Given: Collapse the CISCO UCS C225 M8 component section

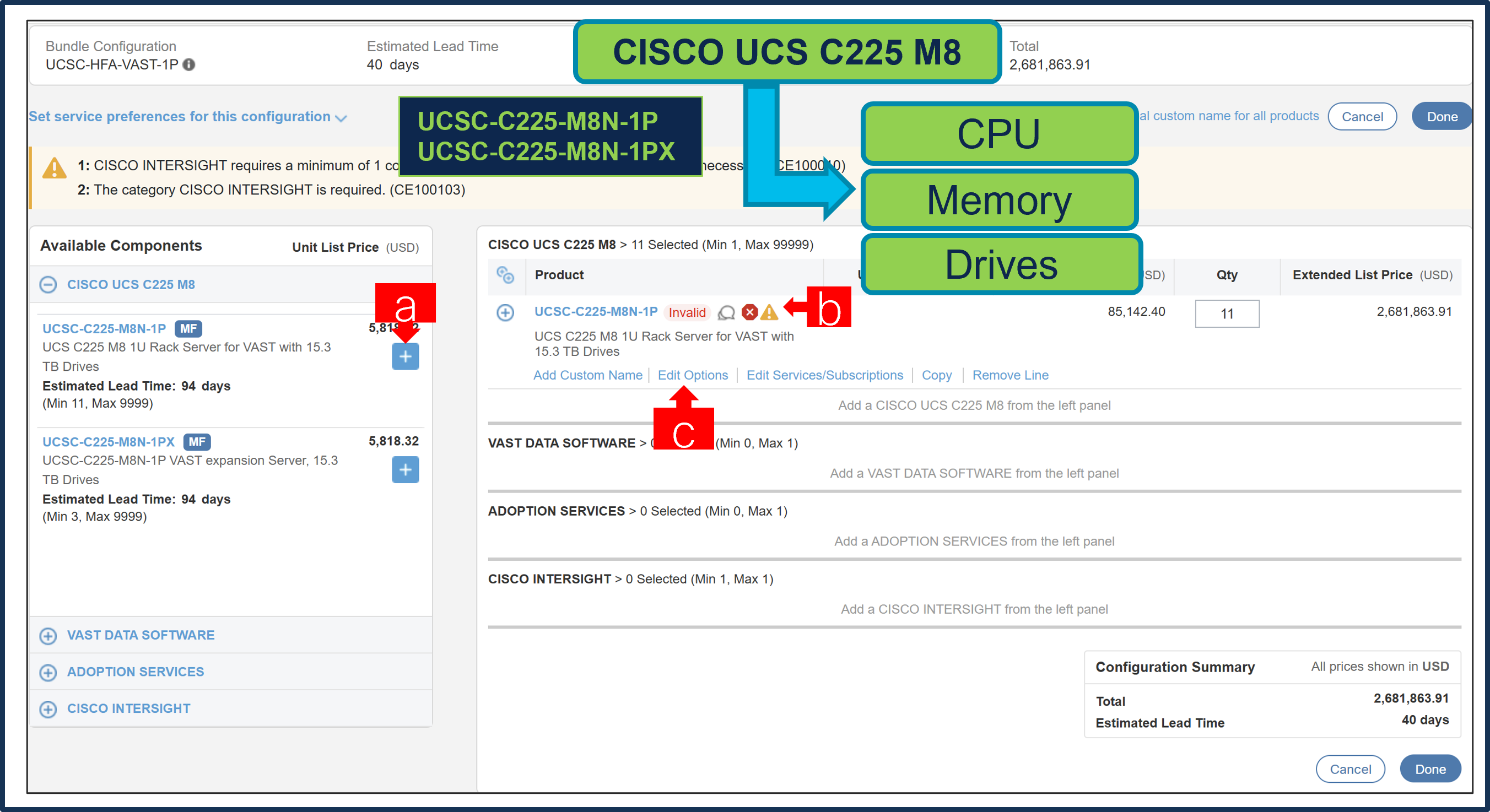Looking at the screenshot, I should pyautogui.click(x=48, y=285).
